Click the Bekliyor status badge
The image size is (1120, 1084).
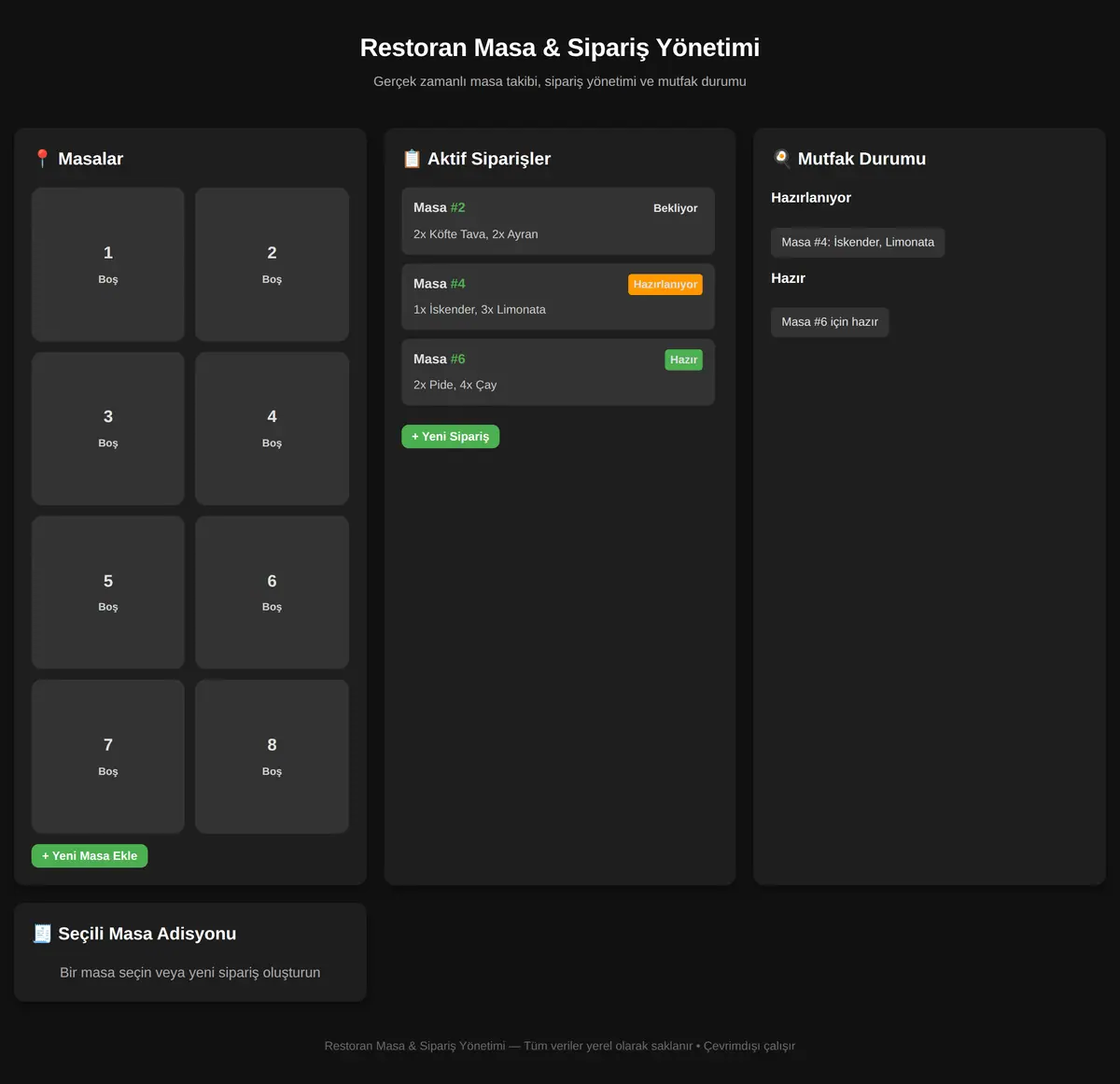pyautogui.click(x=676, y=208)
